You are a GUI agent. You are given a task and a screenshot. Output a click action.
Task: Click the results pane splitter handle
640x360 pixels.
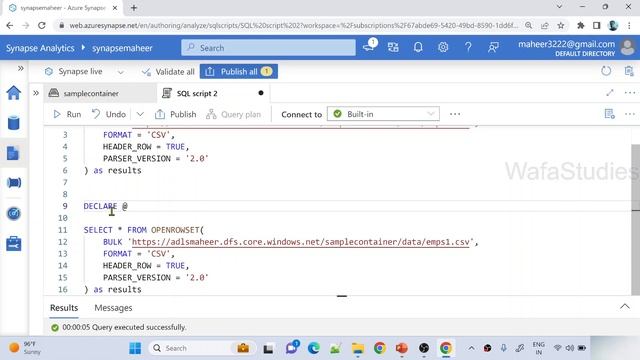click(342, 296)
